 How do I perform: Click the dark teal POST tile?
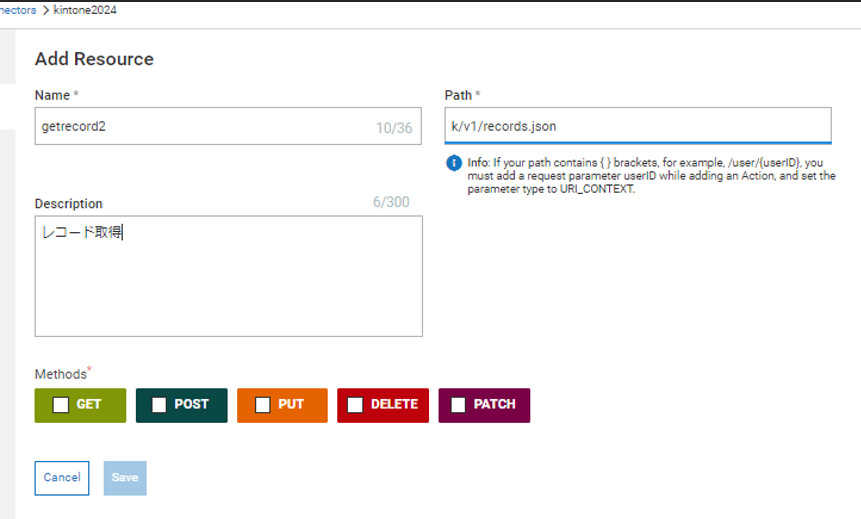tap(182, 405)
